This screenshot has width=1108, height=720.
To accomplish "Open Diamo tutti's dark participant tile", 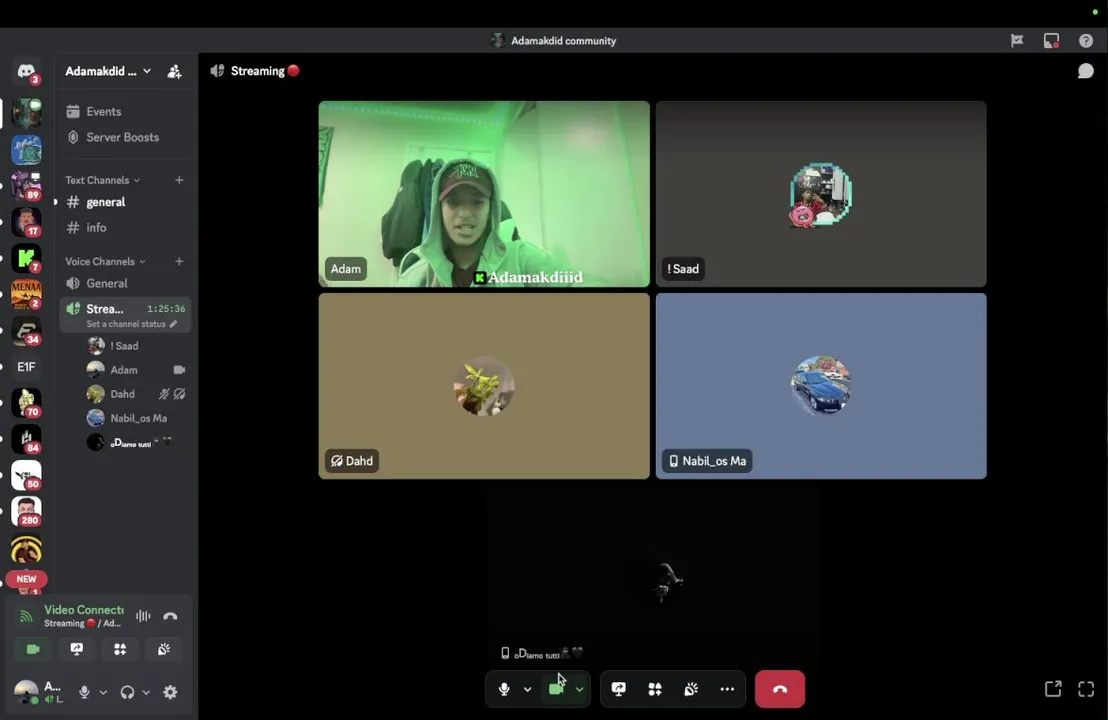I will point(653,576).
